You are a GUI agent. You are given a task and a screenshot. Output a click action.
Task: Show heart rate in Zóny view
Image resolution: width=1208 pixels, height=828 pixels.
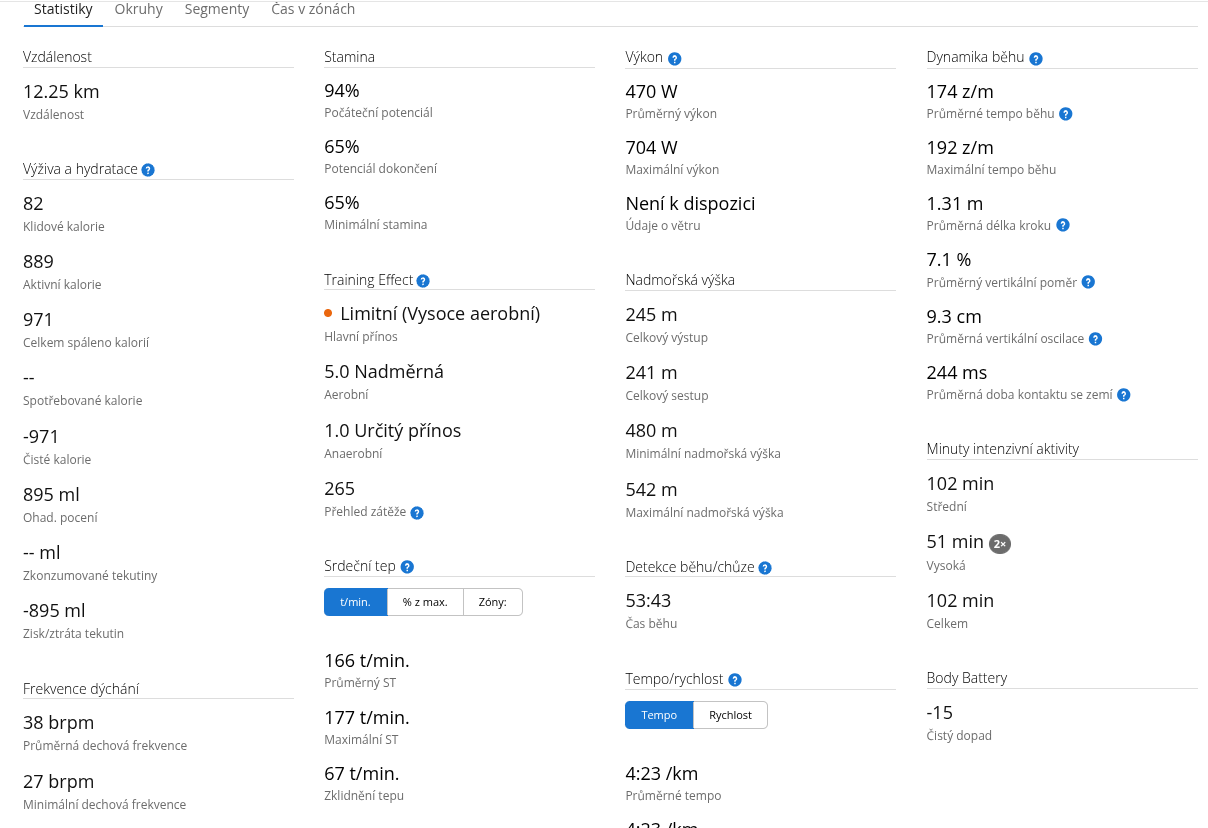[493, 602]
